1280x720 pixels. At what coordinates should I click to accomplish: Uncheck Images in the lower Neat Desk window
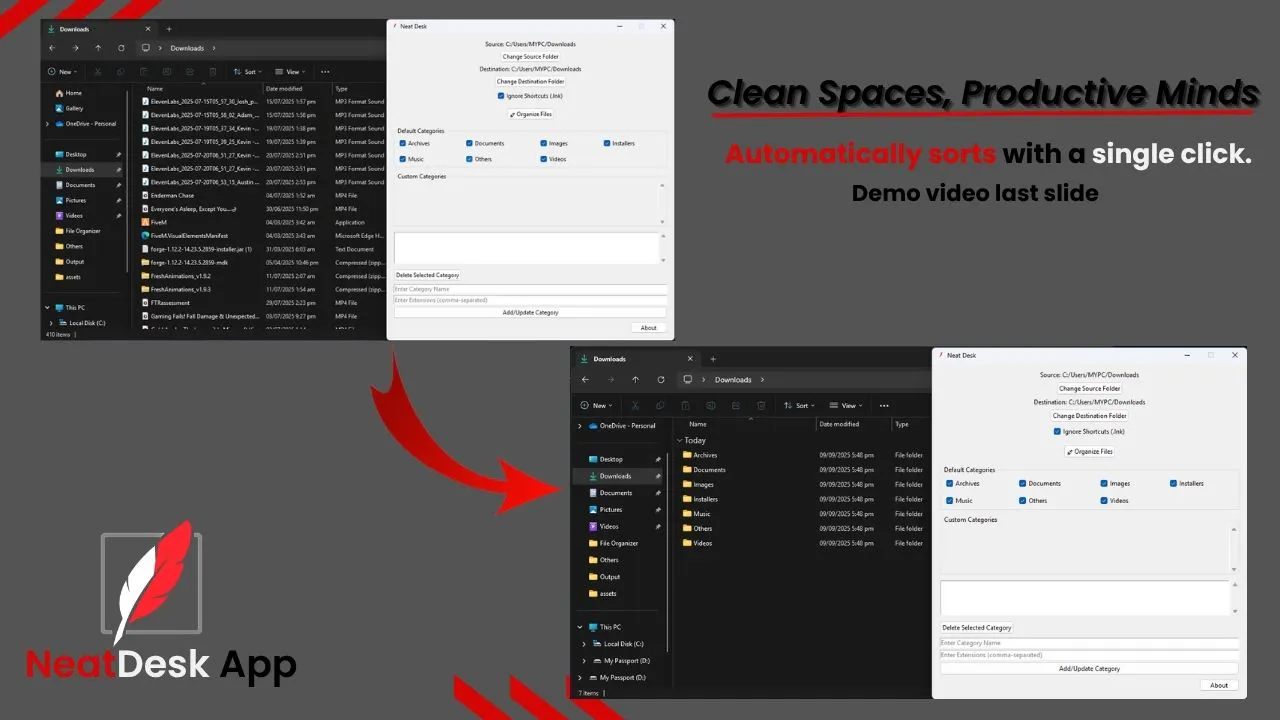1104,484
